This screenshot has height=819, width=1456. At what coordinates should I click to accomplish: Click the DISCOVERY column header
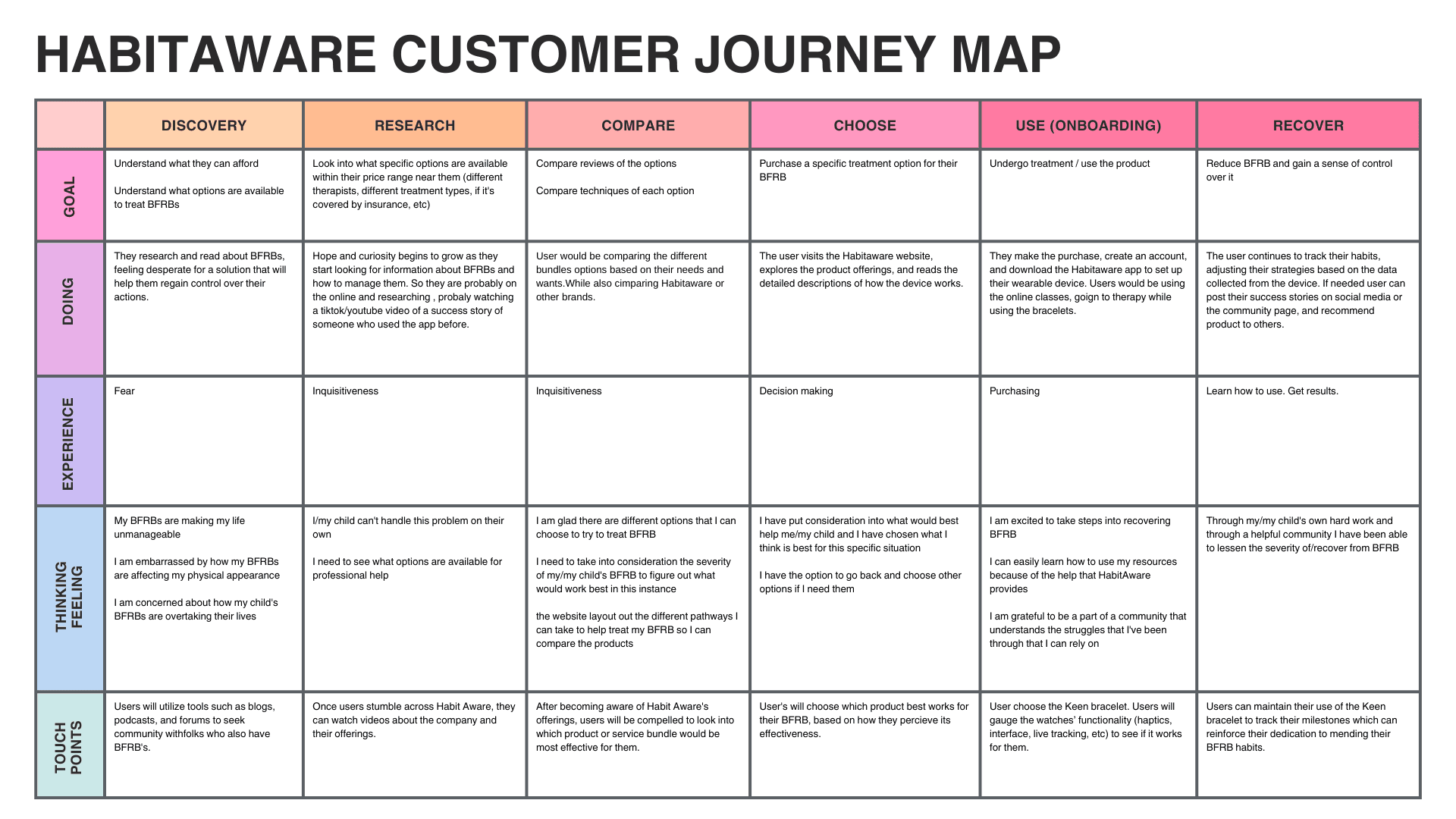pyautogui.click(x=206, y=120)
